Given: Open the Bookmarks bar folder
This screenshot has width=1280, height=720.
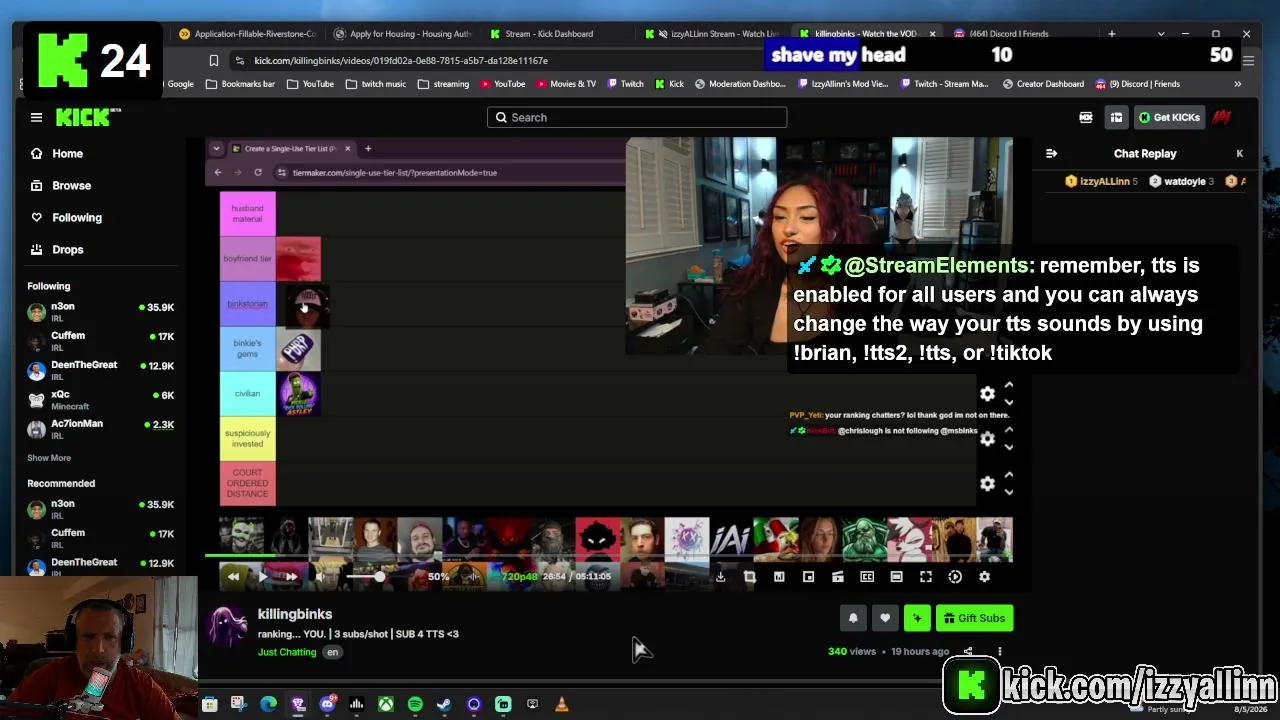Looking at the screenshot, I should (240, 84).
